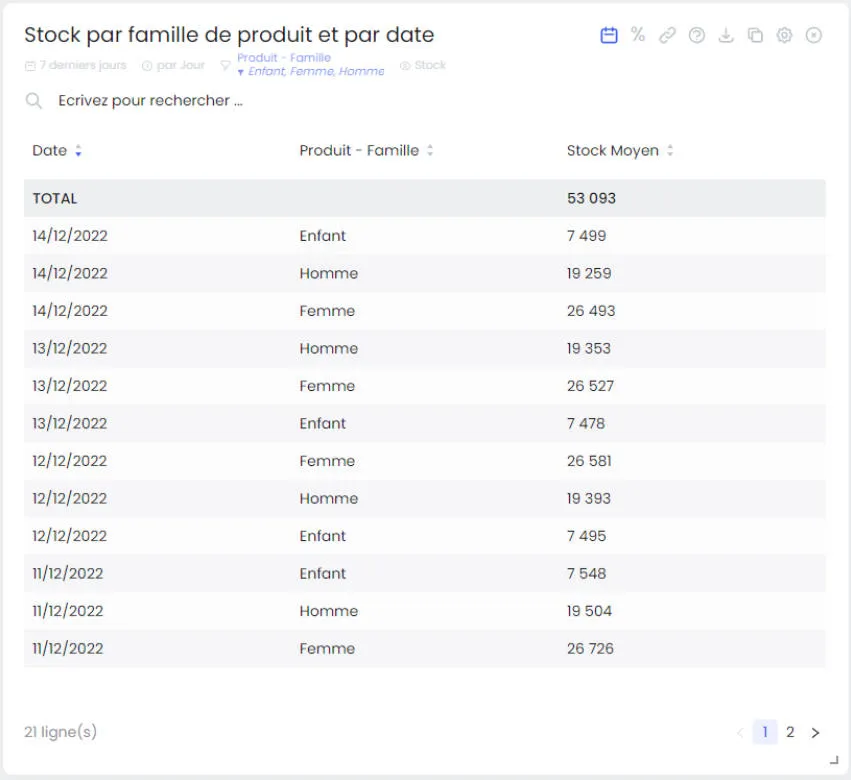The image size is (851, 780).
Task: Select value 19 259 for Homme
Action: (x=589, y=273)
